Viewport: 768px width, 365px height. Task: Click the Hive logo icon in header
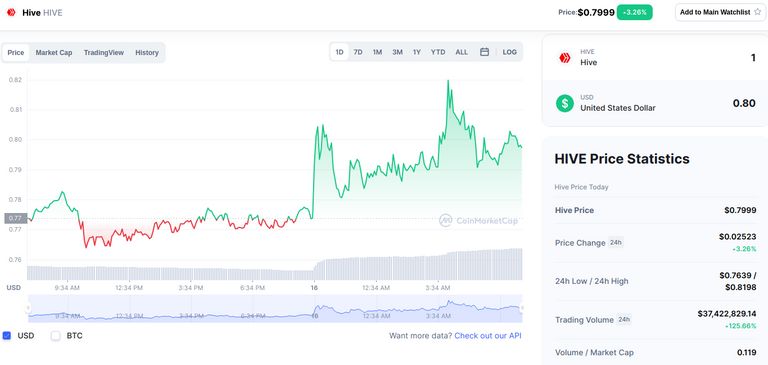11,13
